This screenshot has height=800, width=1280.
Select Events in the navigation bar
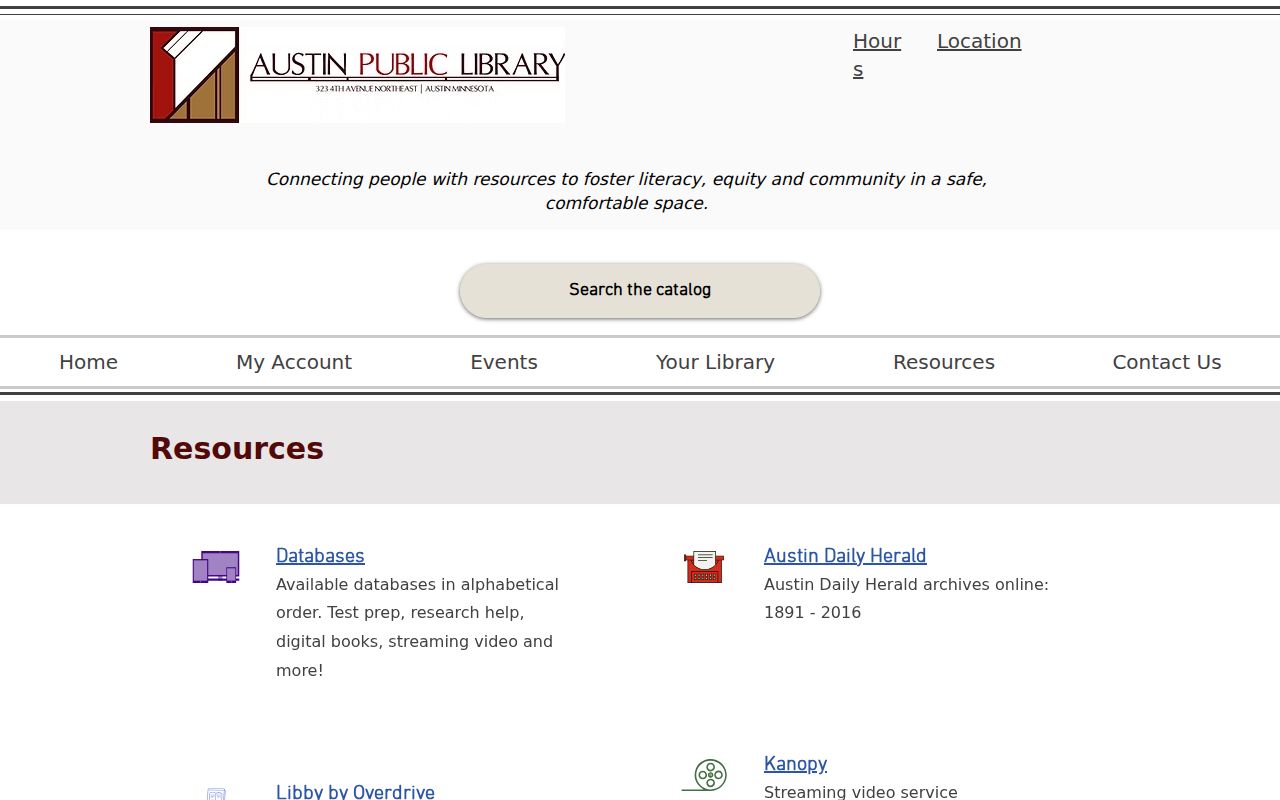pos(504,362)
